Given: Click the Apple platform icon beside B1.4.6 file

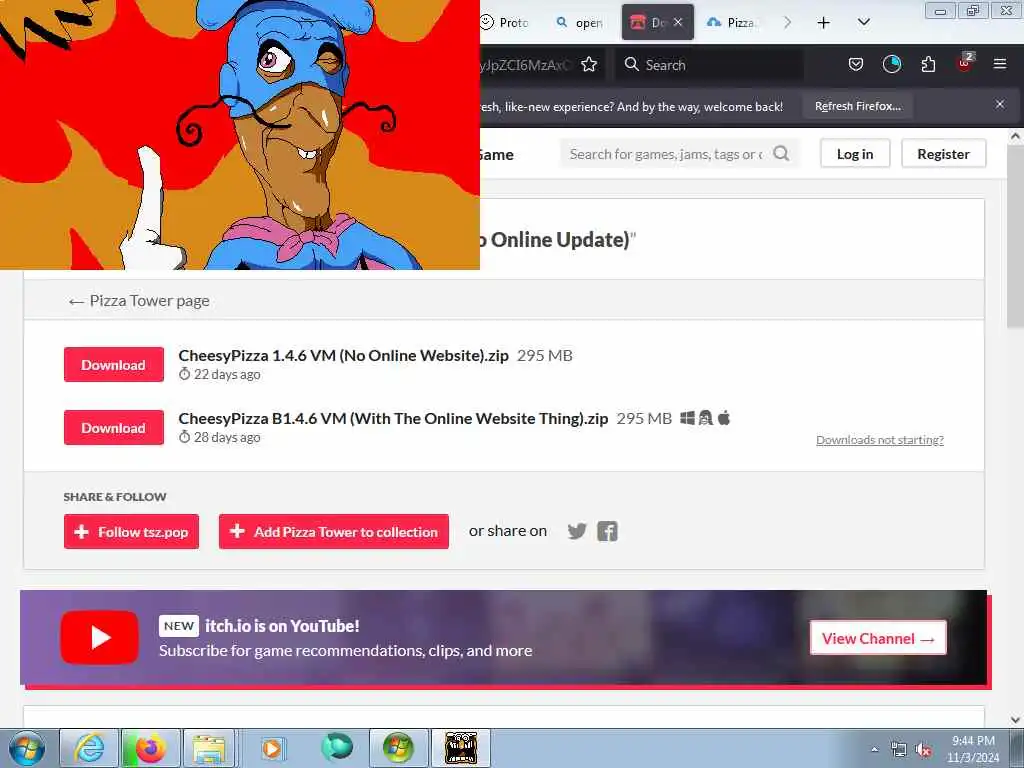Looking at the screenshot, I should point(724,417).
